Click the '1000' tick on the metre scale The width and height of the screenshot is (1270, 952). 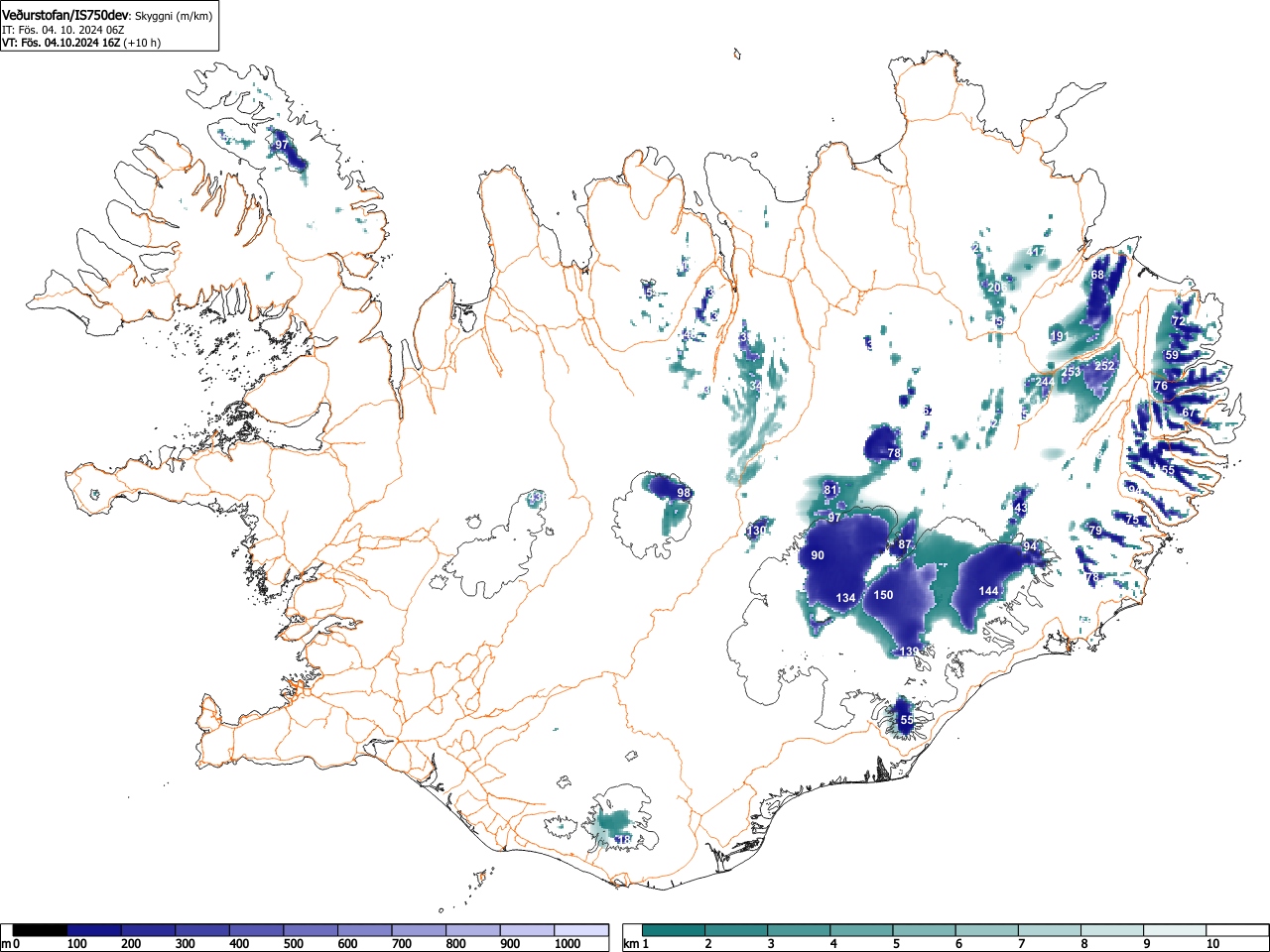pos(567,944)
